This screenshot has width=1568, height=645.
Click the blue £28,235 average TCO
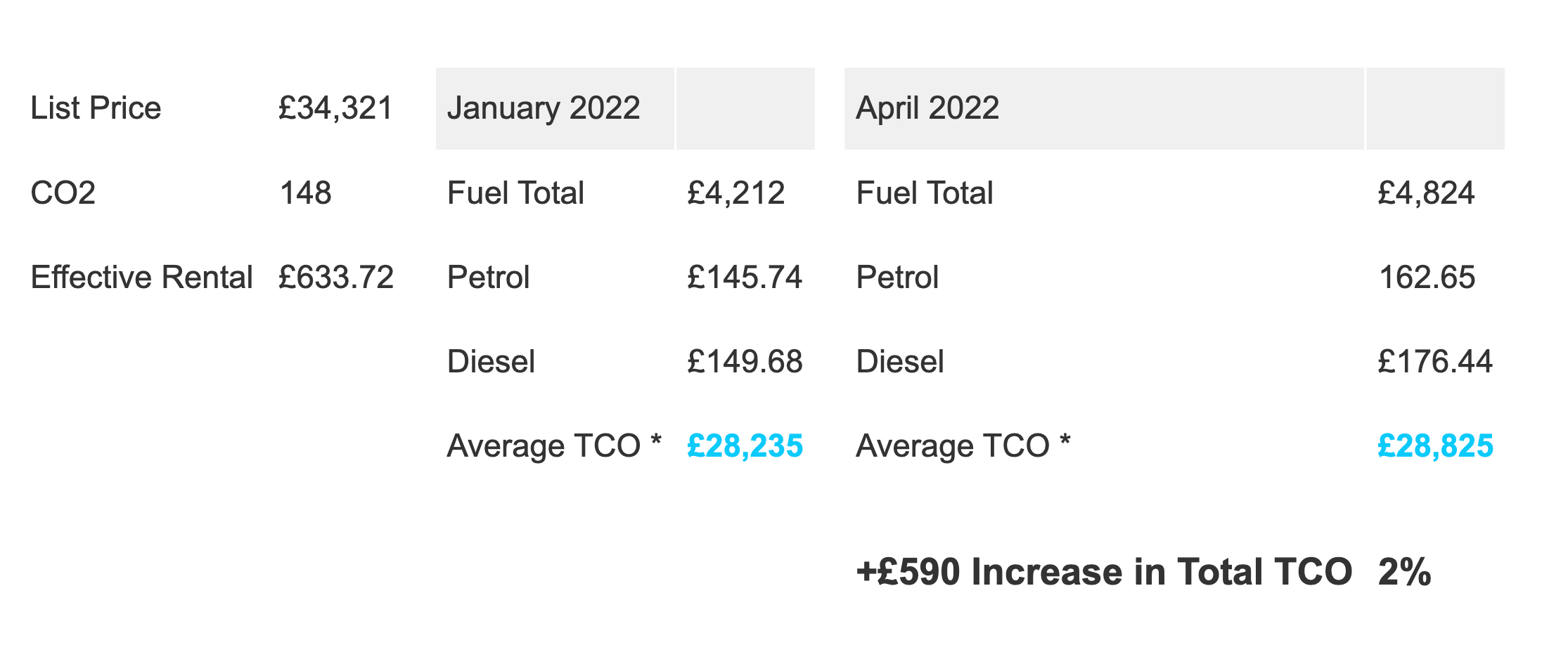[745, 446]
